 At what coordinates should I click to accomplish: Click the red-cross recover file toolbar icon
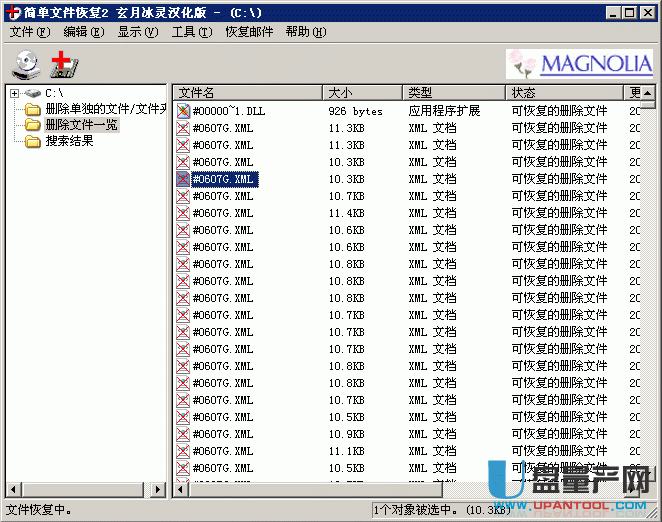[x=65, y=65]
